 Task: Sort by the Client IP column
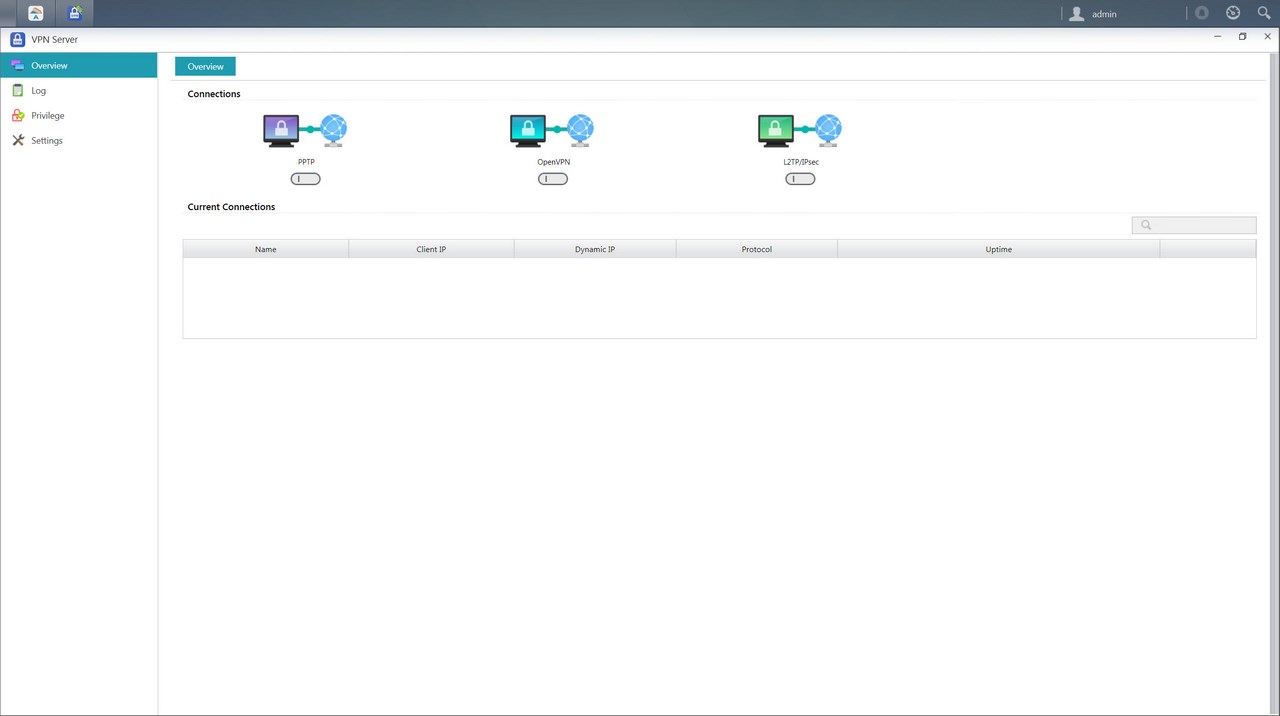431,249
